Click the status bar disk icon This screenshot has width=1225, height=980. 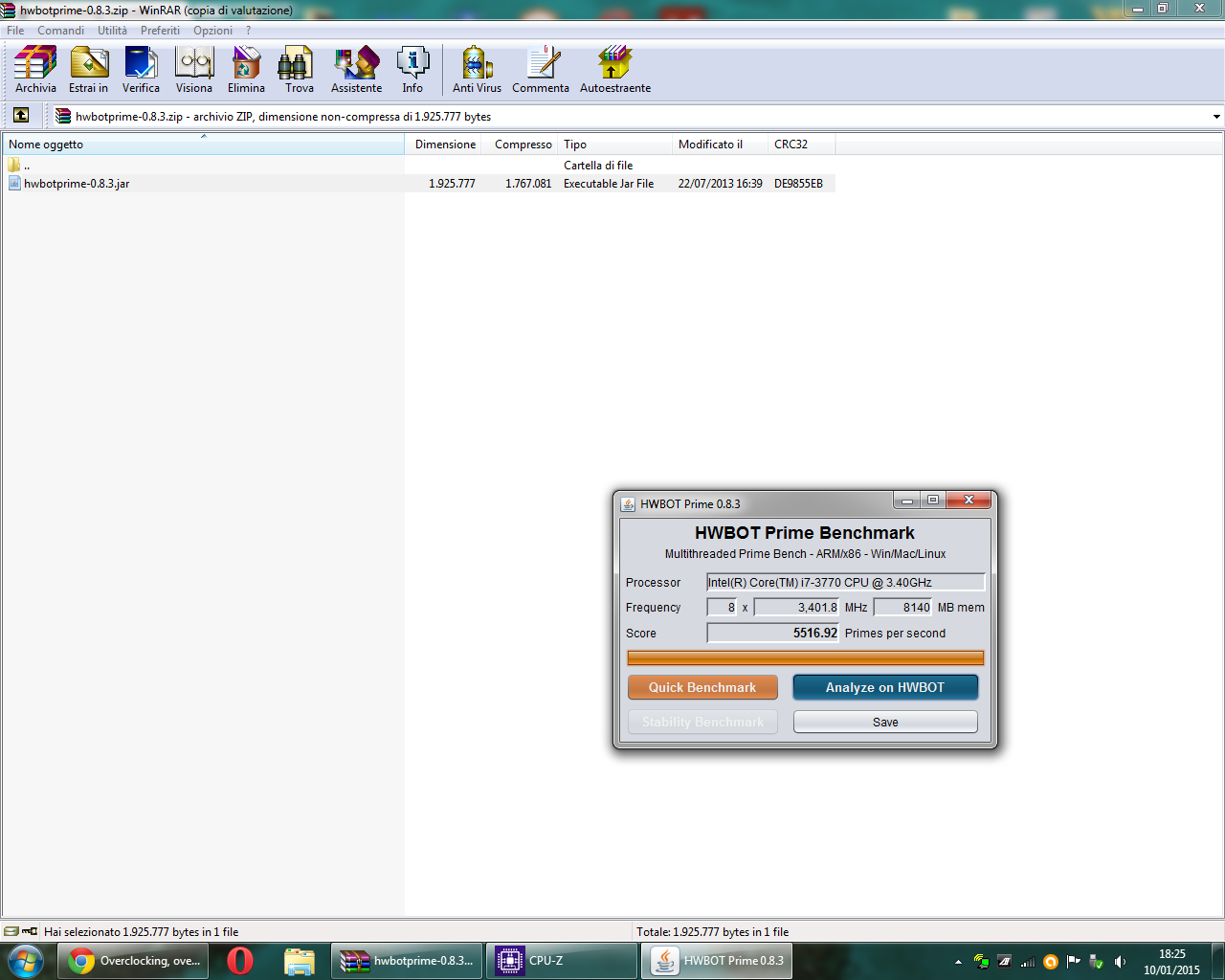[11, 931]
